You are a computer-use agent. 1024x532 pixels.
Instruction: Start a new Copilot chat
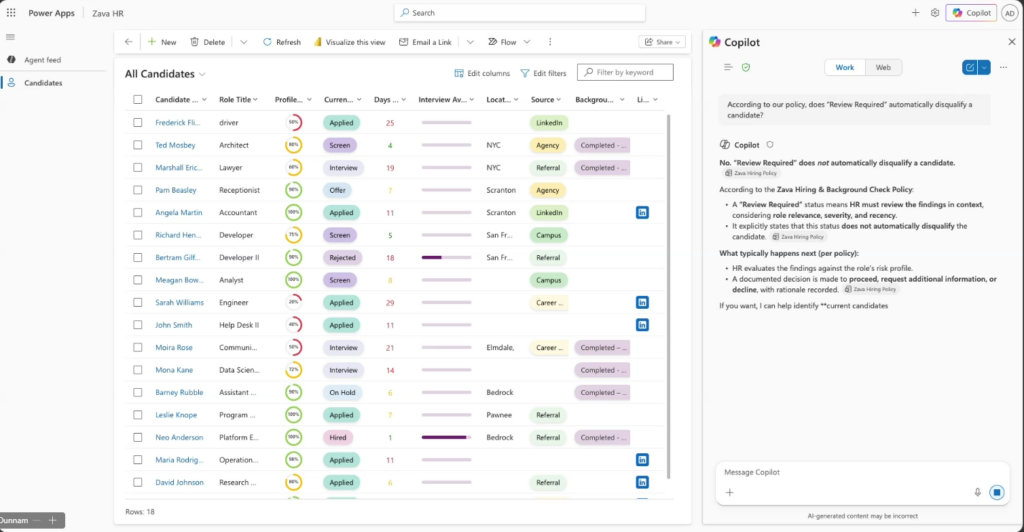(968, 67)
